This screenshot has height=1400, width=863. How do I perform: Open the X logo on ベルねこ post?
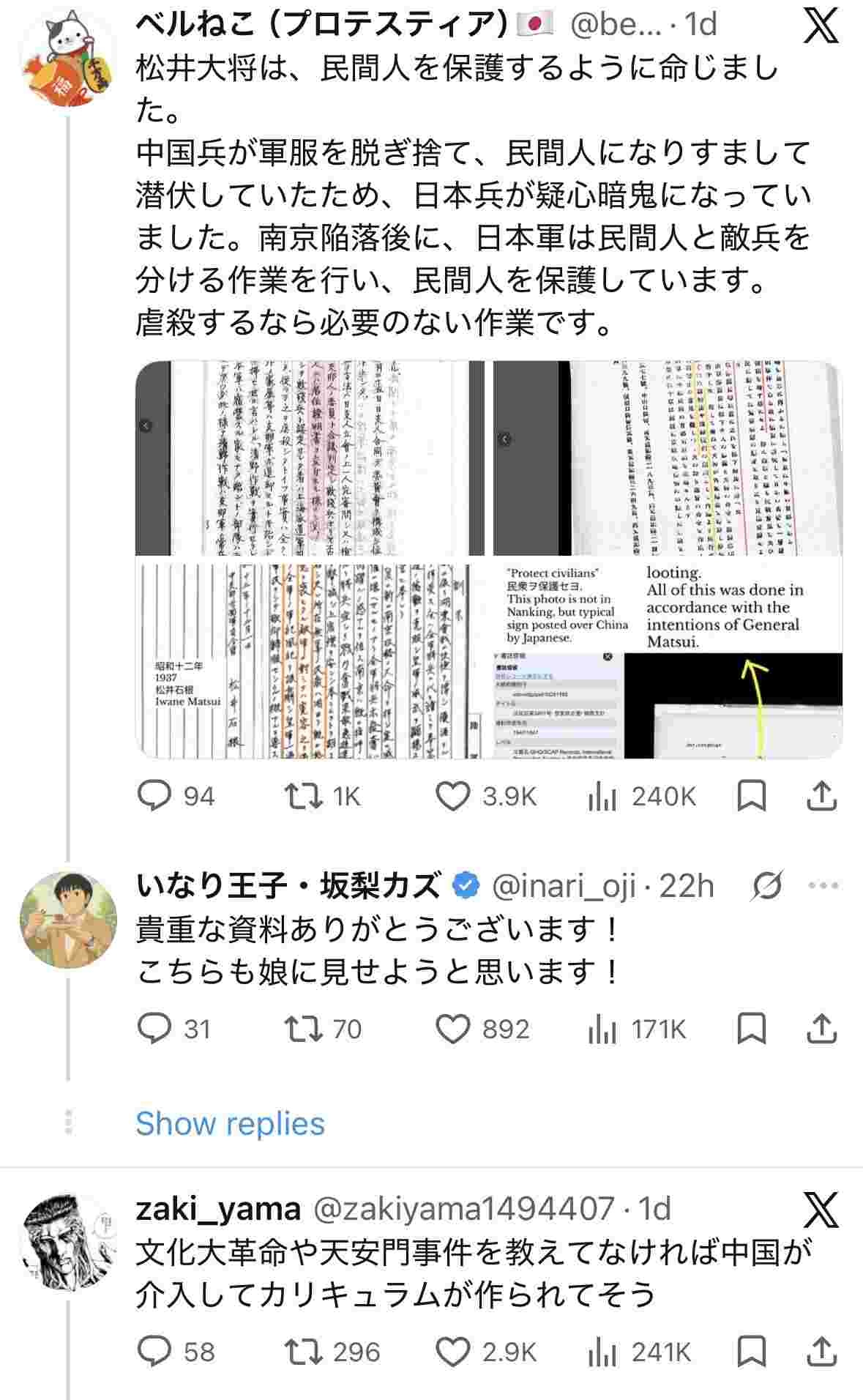coord(821,26)
